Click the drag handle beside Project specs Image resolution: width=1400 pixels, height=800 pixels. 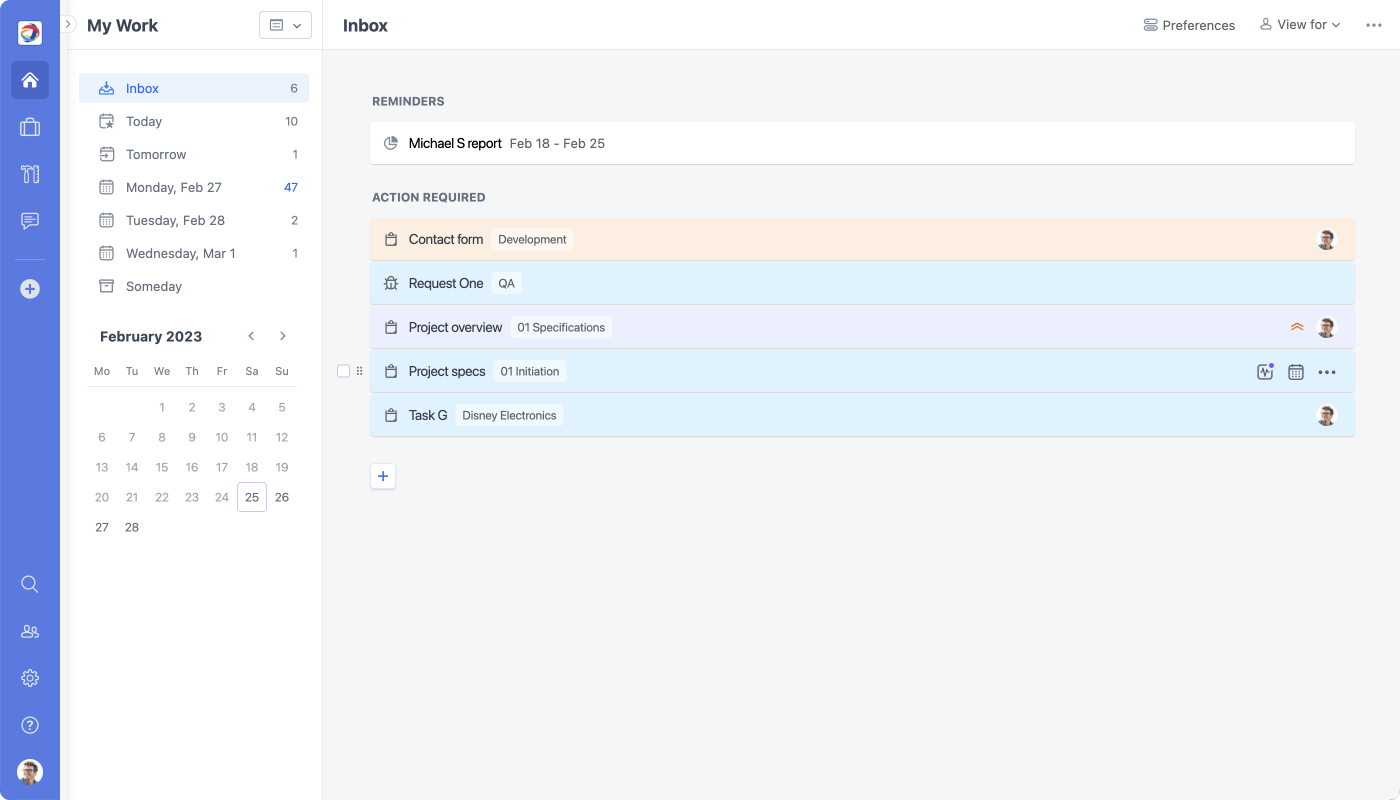click(360, 371)
